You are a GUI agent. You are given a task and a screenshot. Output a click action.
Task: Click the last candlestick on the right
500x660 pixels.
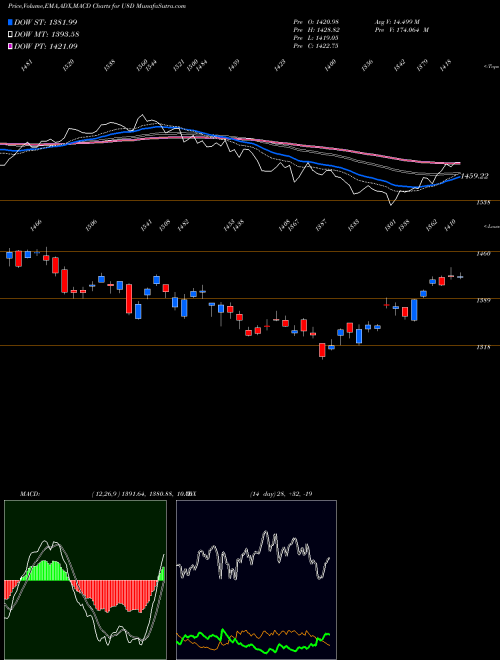coord(460,277)
